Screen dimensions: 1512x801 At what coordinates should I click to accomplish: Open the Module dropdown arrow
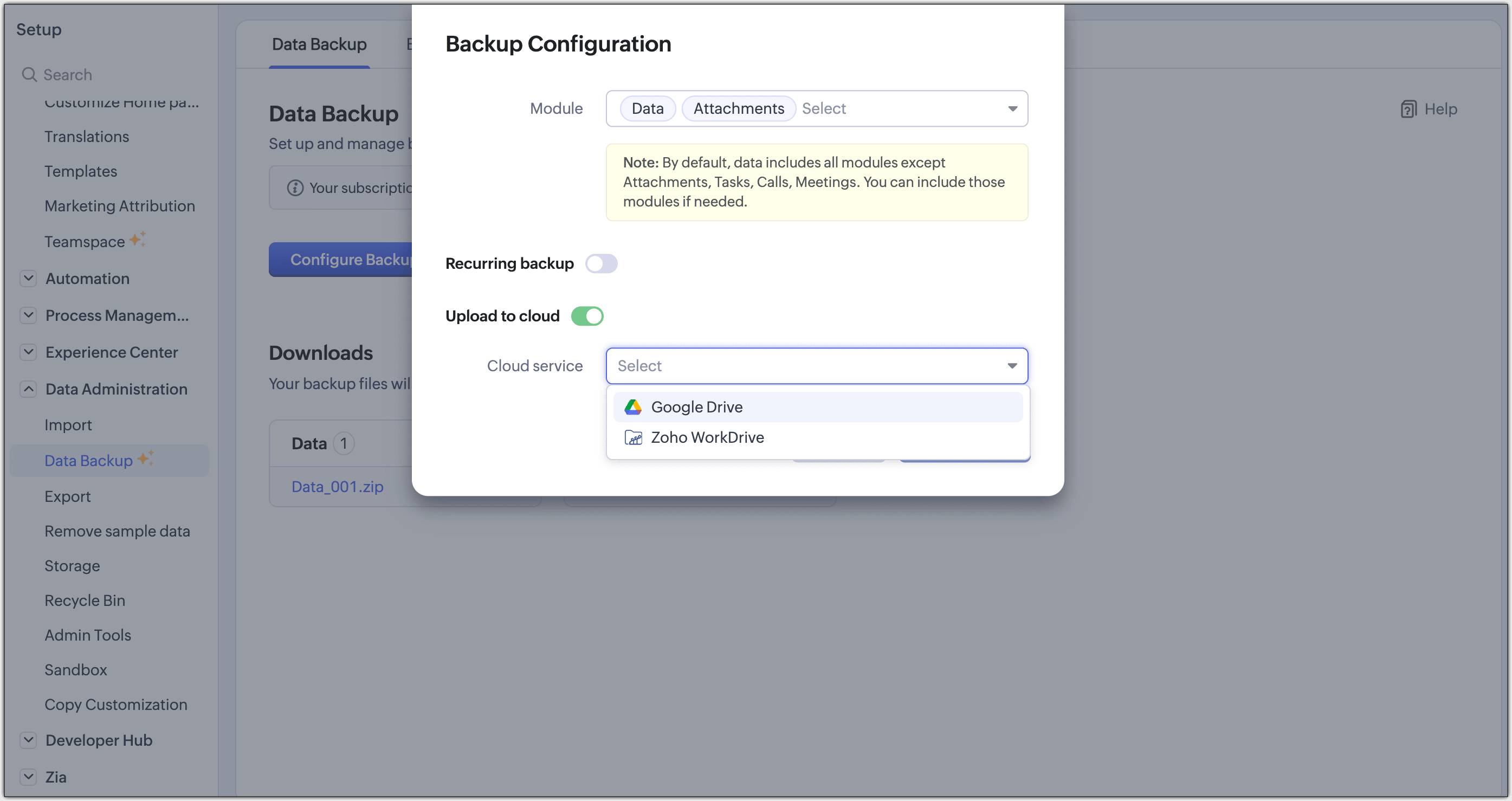(1012, 108)
